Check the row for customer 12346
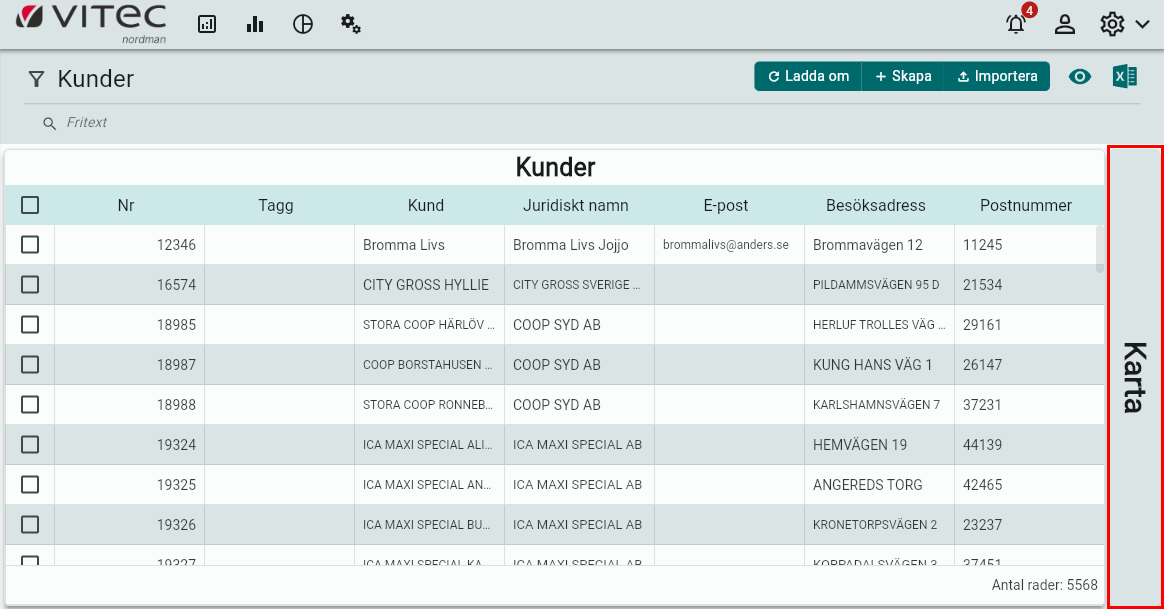The image size is (1164, 609). 30,244
